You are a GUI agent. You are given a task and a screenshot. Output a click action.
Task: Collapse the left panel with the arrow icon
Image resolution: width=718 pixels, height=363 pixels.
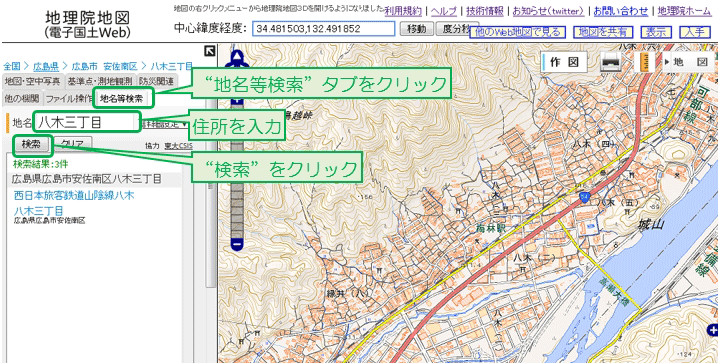pos(210,51)
